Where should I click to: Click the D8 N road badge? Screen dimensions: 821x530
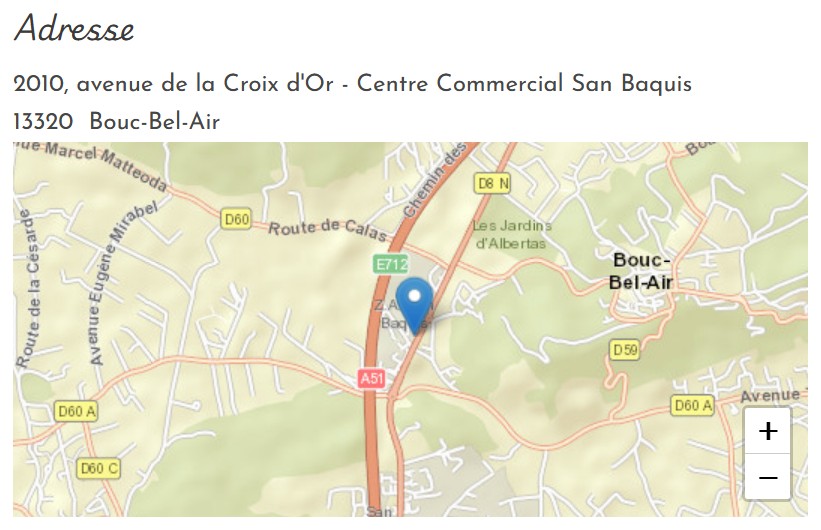(x=493, y=184)
